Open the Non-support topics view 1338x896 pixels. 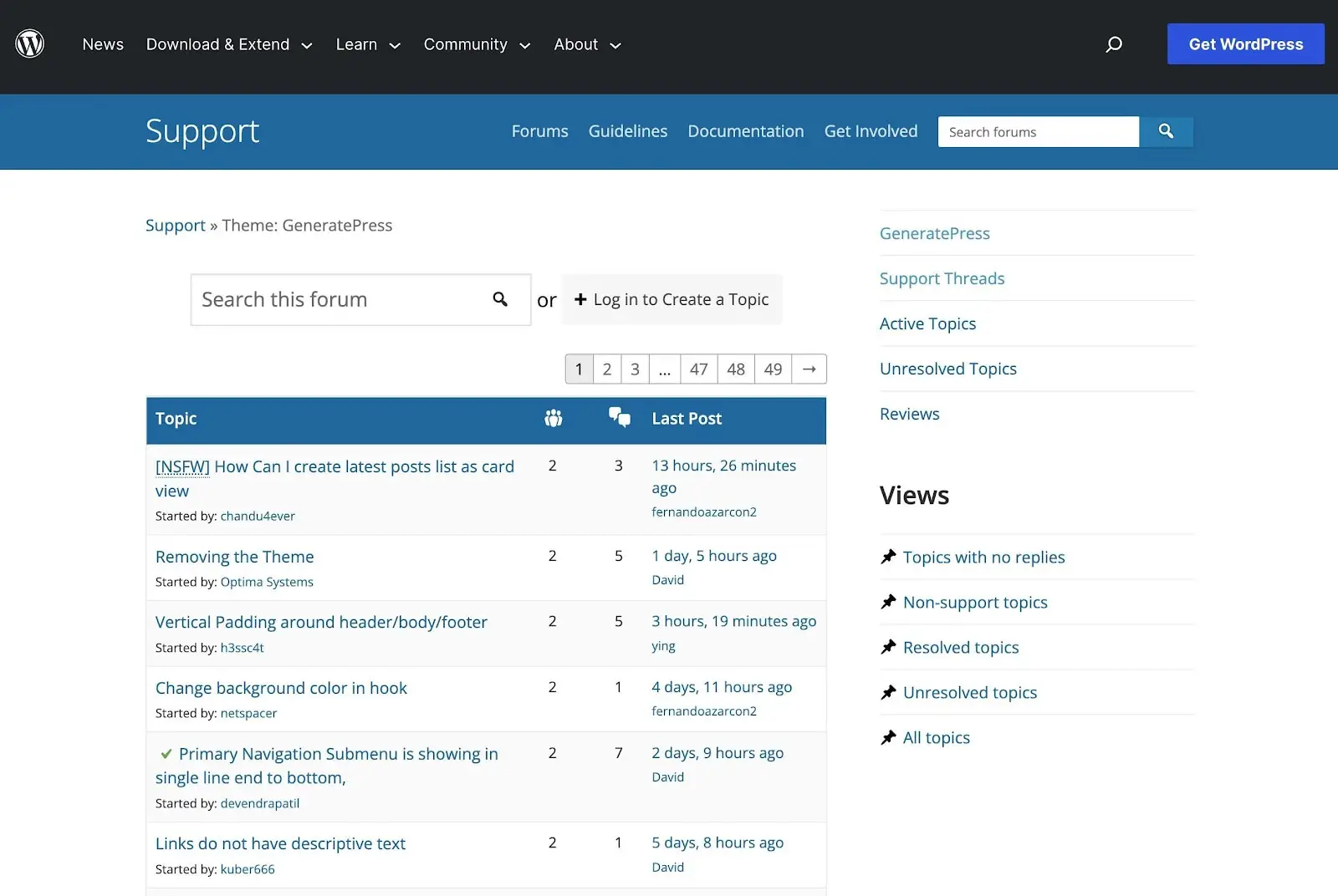click(x=975, y=602)
